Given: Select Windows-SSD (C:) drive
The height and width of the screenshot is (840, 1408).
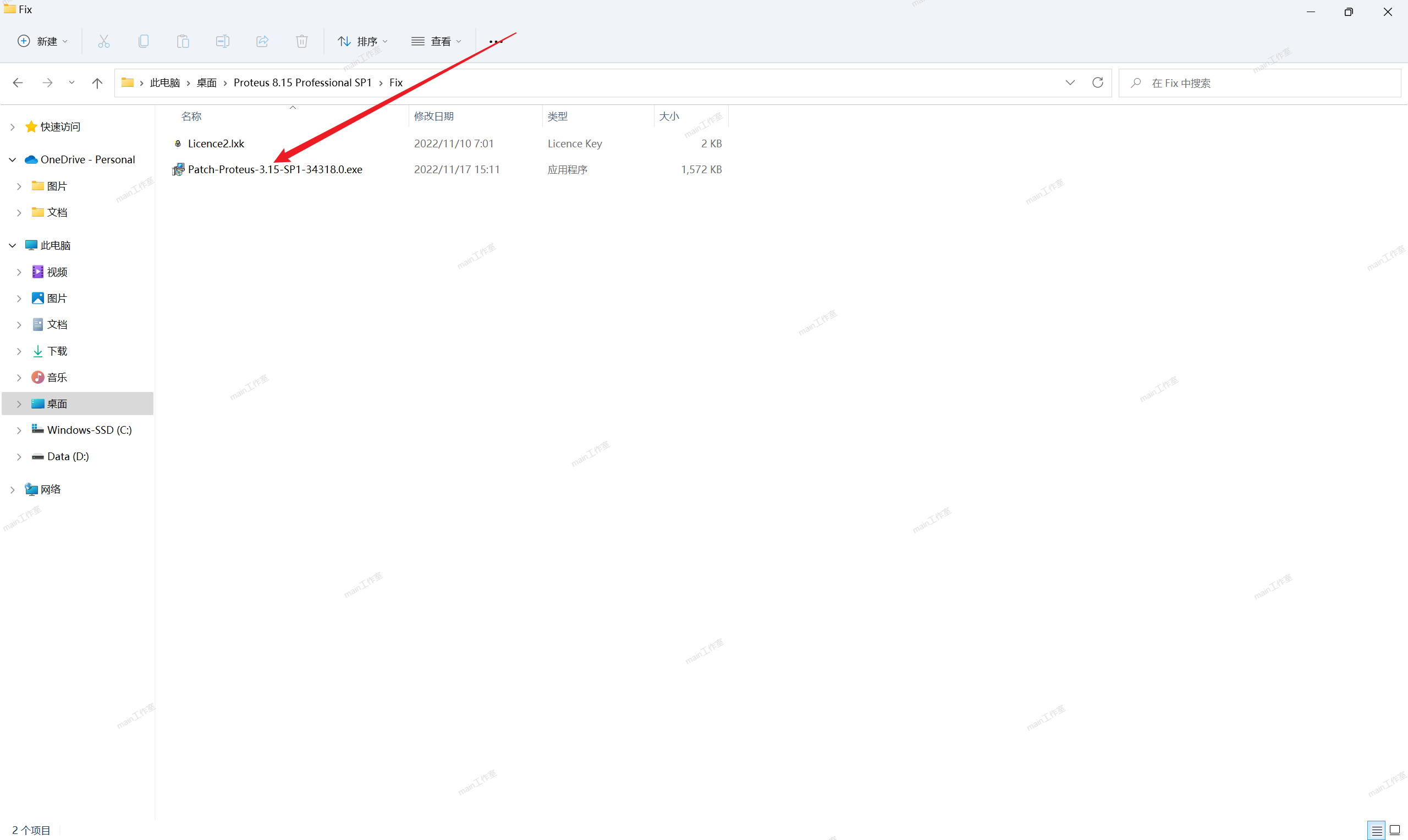Looking at the screenshot, I should tap(90, 430).
